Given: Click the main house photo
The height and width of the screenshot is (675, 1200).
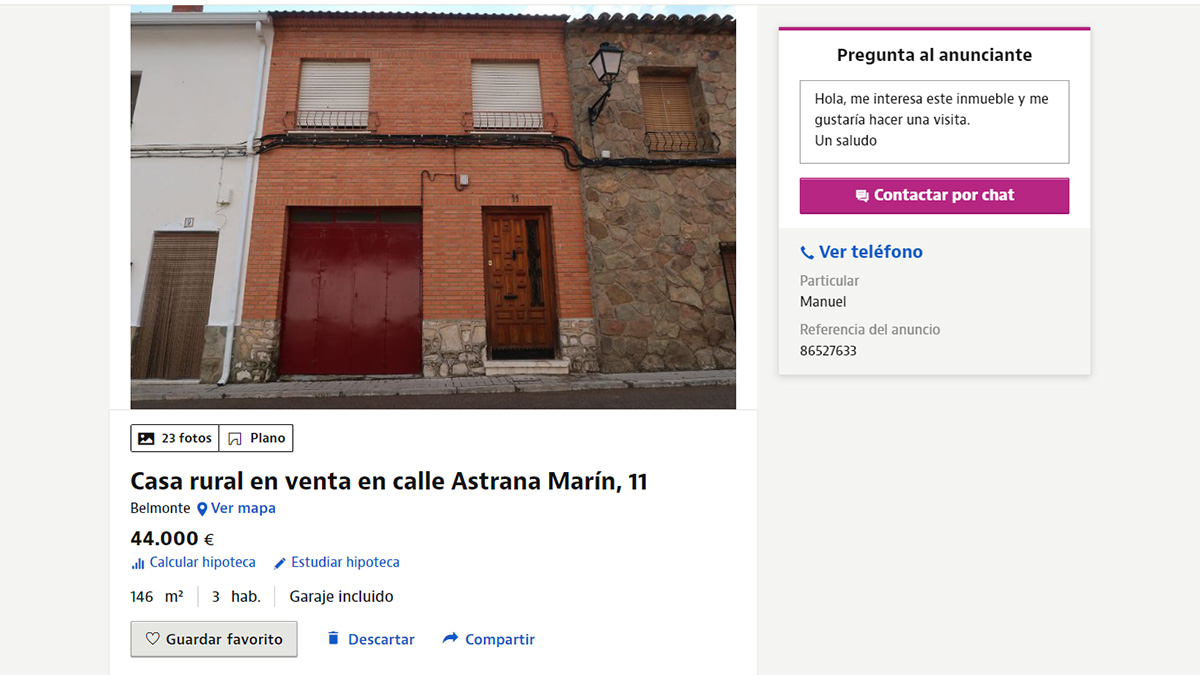Looking at the screenshot, I should (x=433, y=207).
